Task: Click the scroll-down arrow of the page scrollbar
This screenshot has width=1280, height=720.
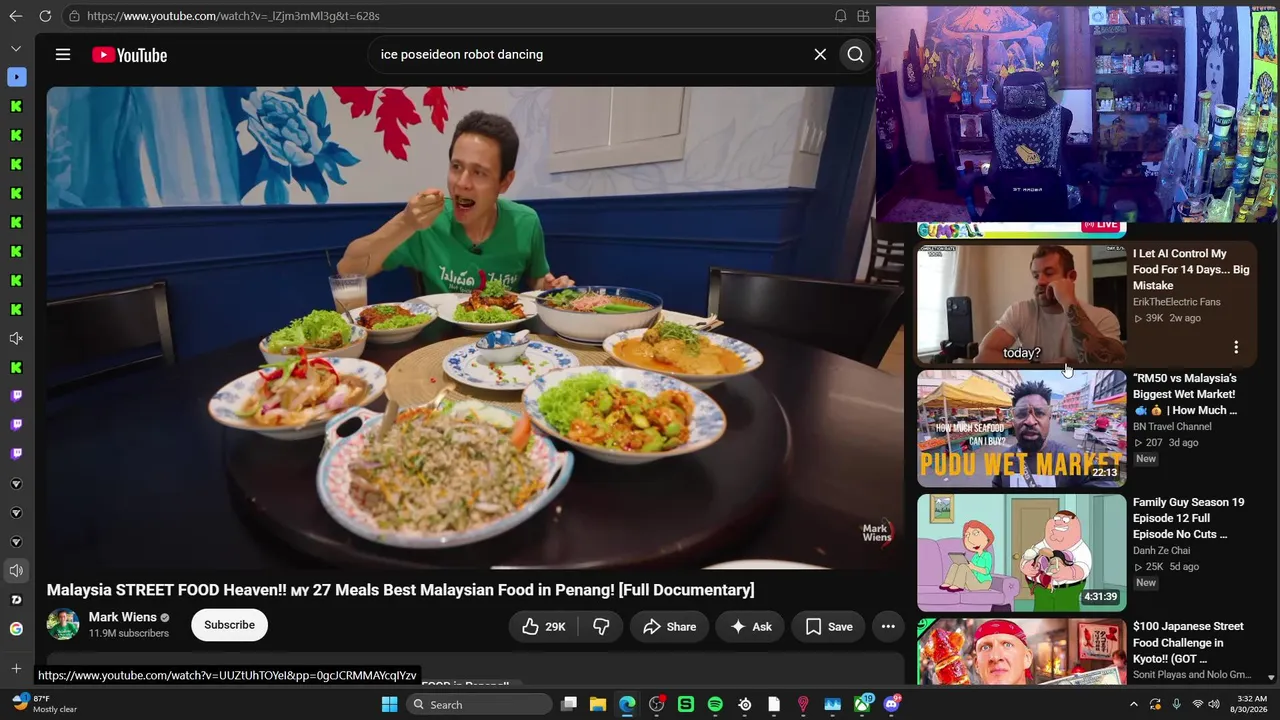Action: point(1271,677)
